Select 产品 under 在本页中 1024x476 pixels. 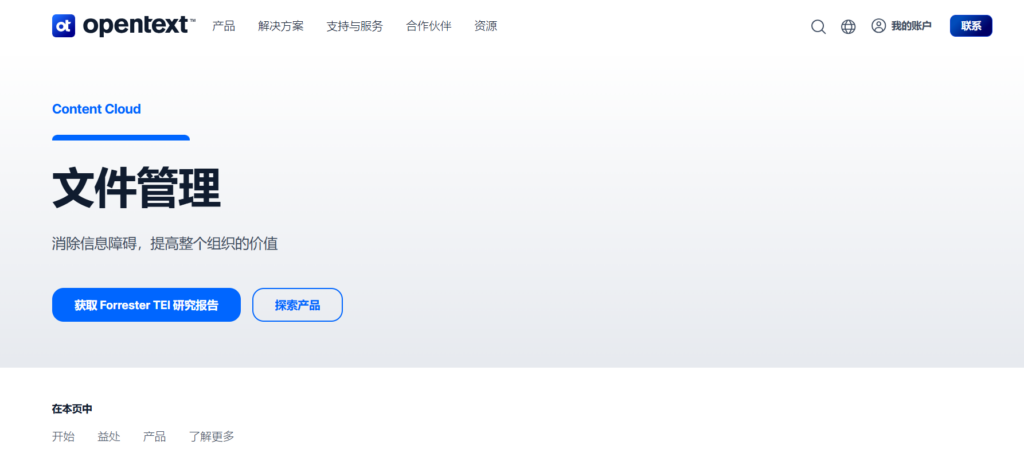pos(154,437)
